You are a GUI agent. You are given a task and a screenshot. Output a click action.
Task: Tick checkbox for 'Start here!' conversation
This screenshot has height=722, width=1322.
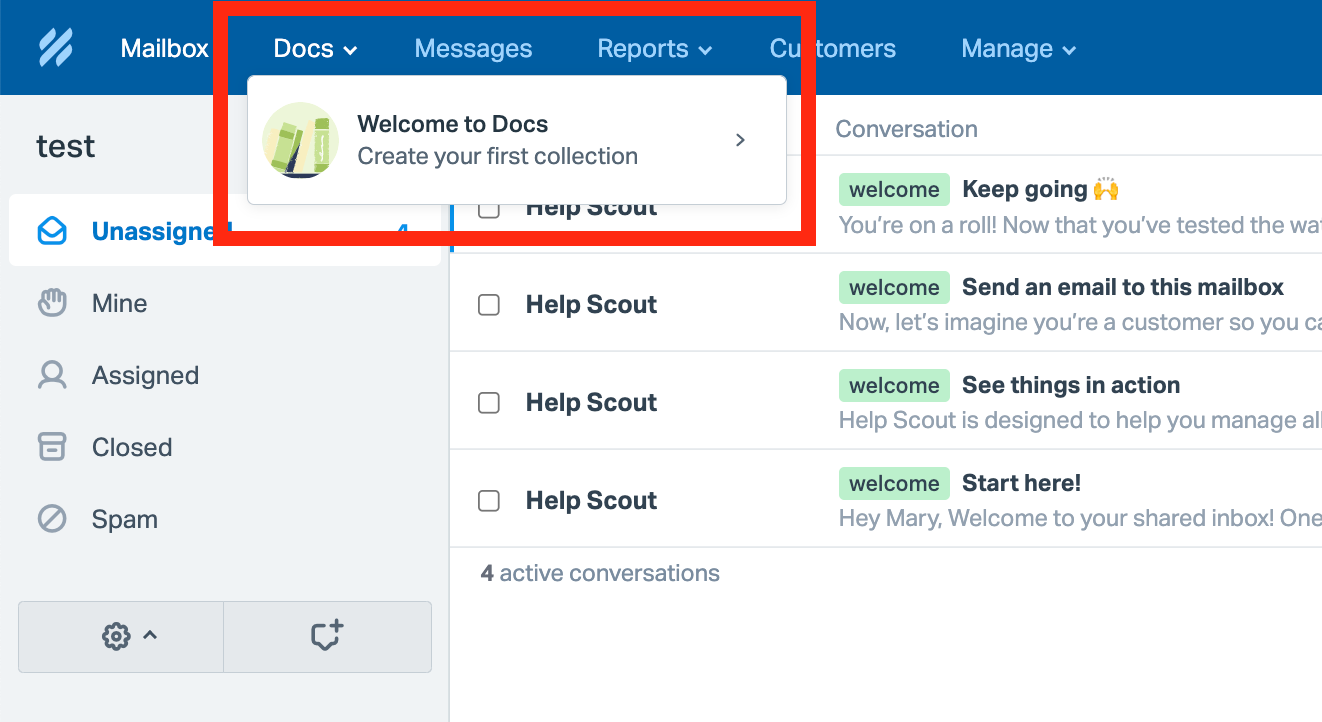pyautogui.click(x=489, y=501)
